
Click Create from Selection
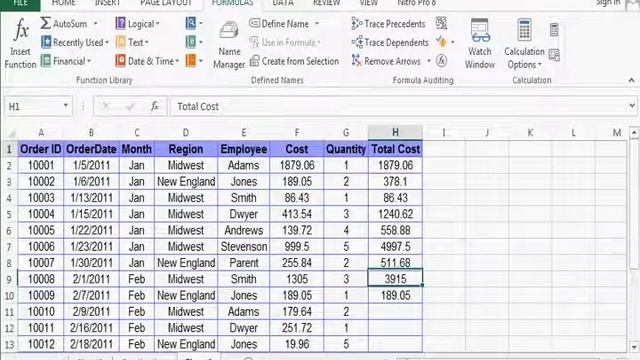click(294, 61)
